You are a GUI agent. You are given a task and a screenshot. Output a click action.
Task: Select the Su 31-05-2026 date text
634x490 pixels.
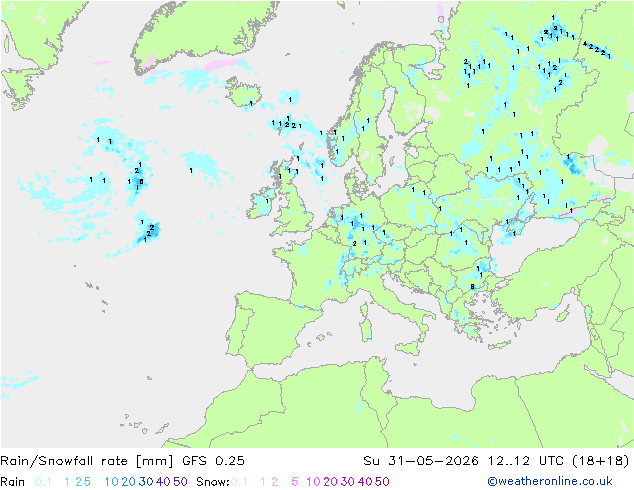pyautogui.click(x=421, y=461)
